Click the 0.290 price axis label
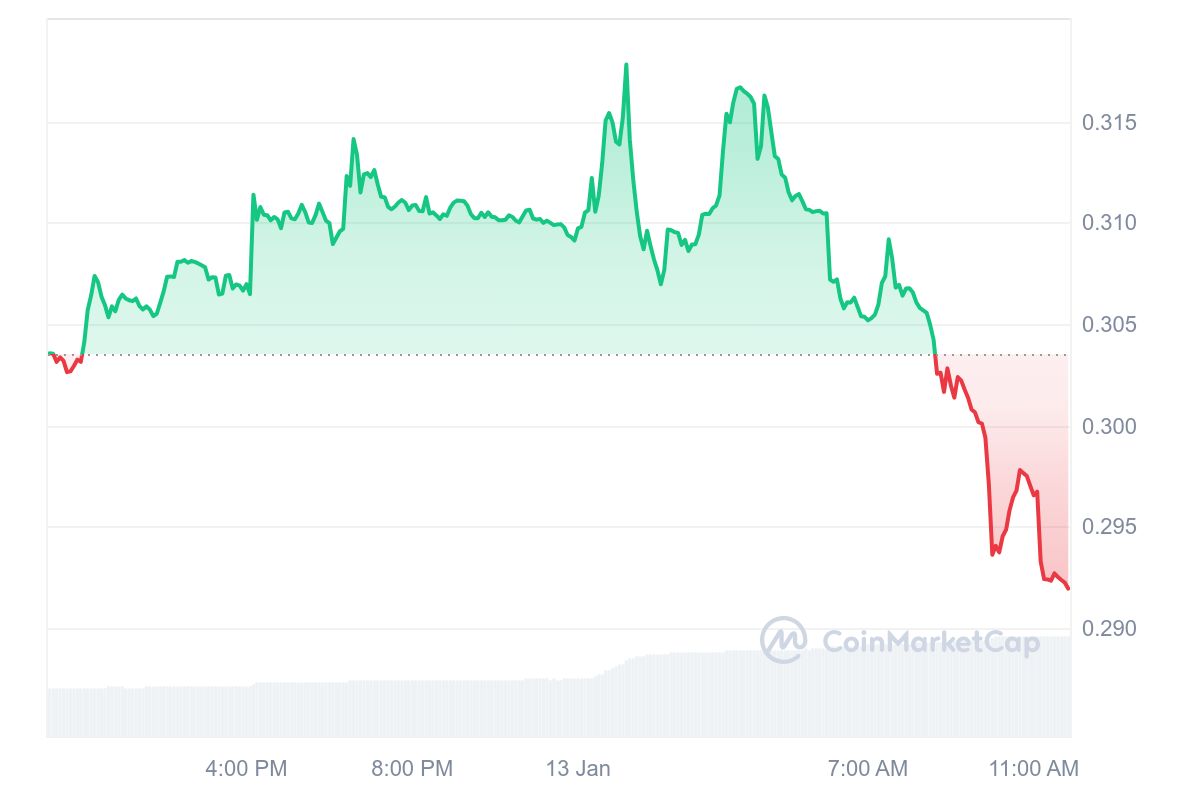The image size is (1200, 800). (1109, 629)
